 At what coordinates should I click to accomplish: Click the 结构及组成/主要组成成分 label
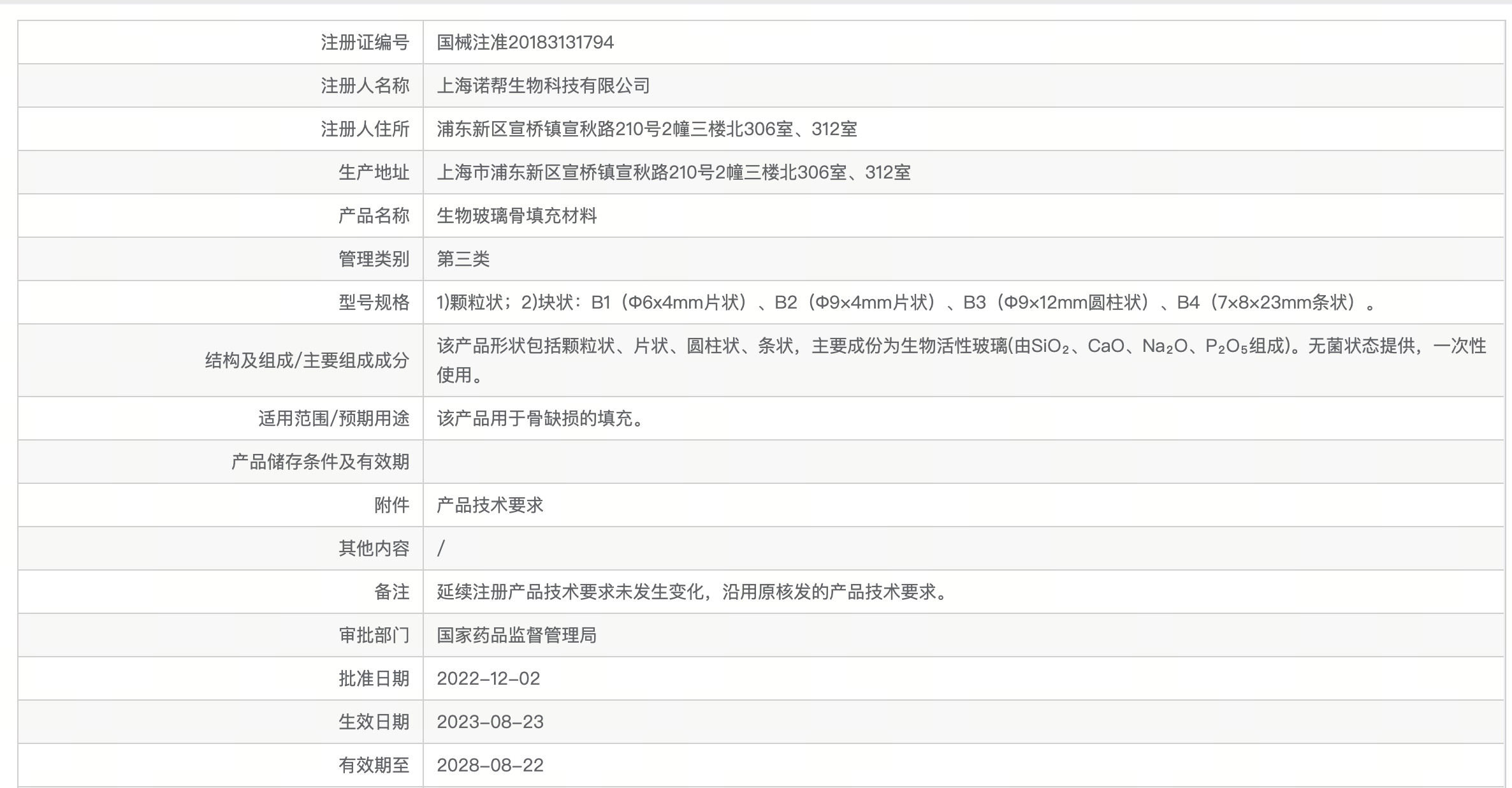(307, 361)
